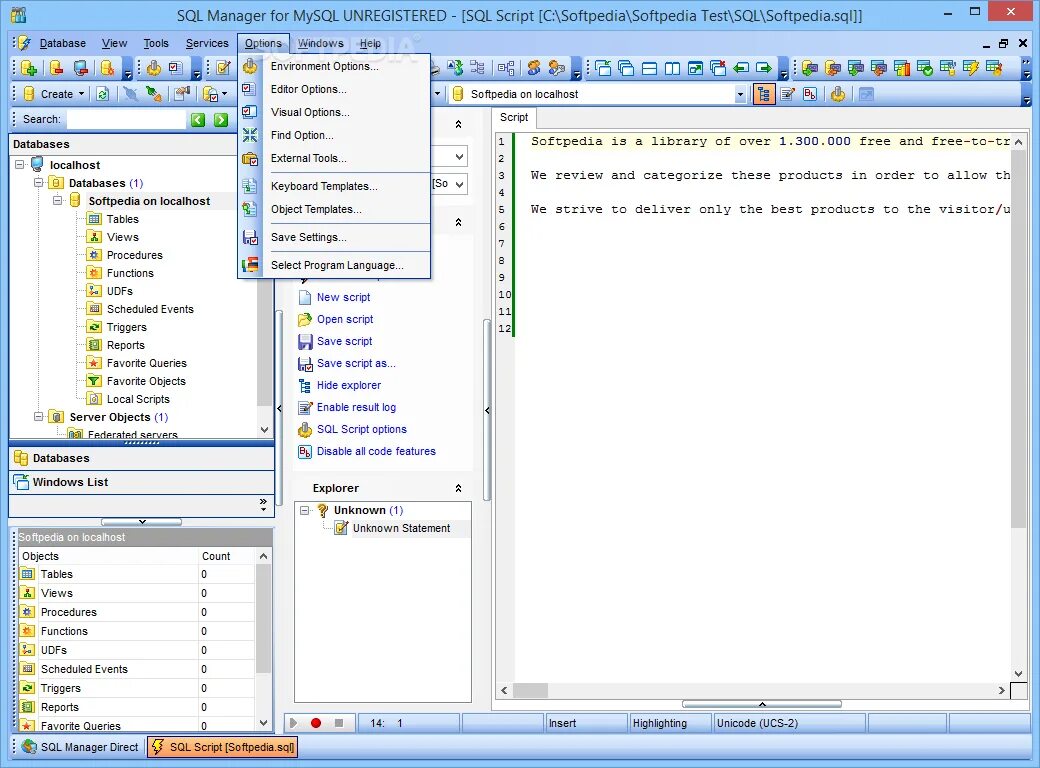Open the Services menu
The height and width of the screenshot is (768, 1040).
pyautogui.click(x=207, y=43)
